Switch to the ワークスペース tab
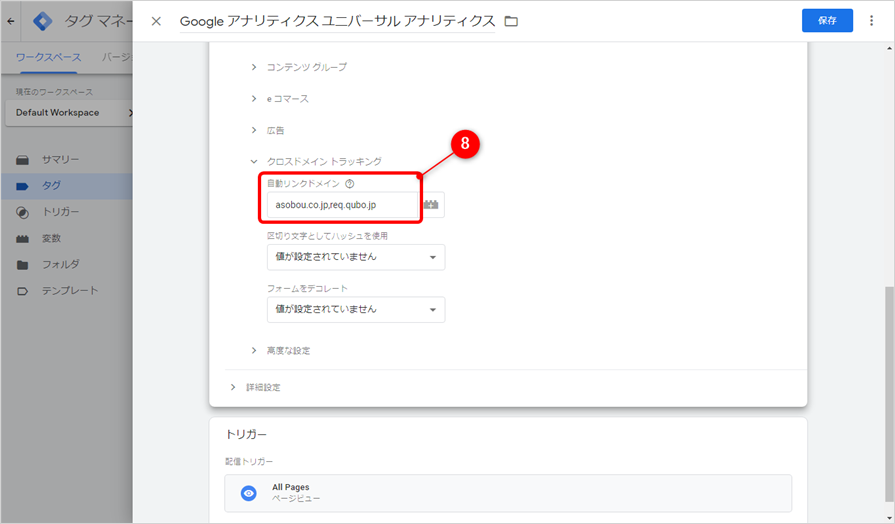Image resolution: width=895 pixels, height=524 pixels. pyautogui.click(x=49, y=57)
